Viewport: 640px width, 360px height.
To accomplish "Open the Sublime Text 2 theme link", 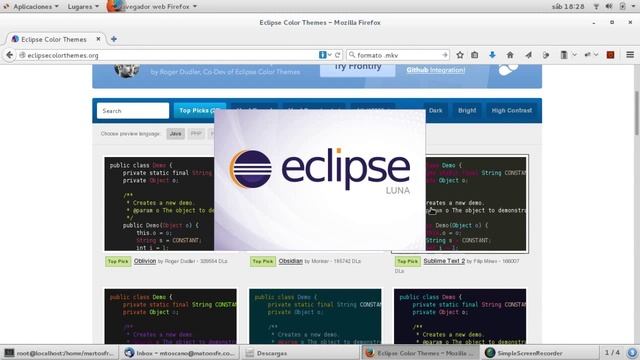I will pos(444,261).
